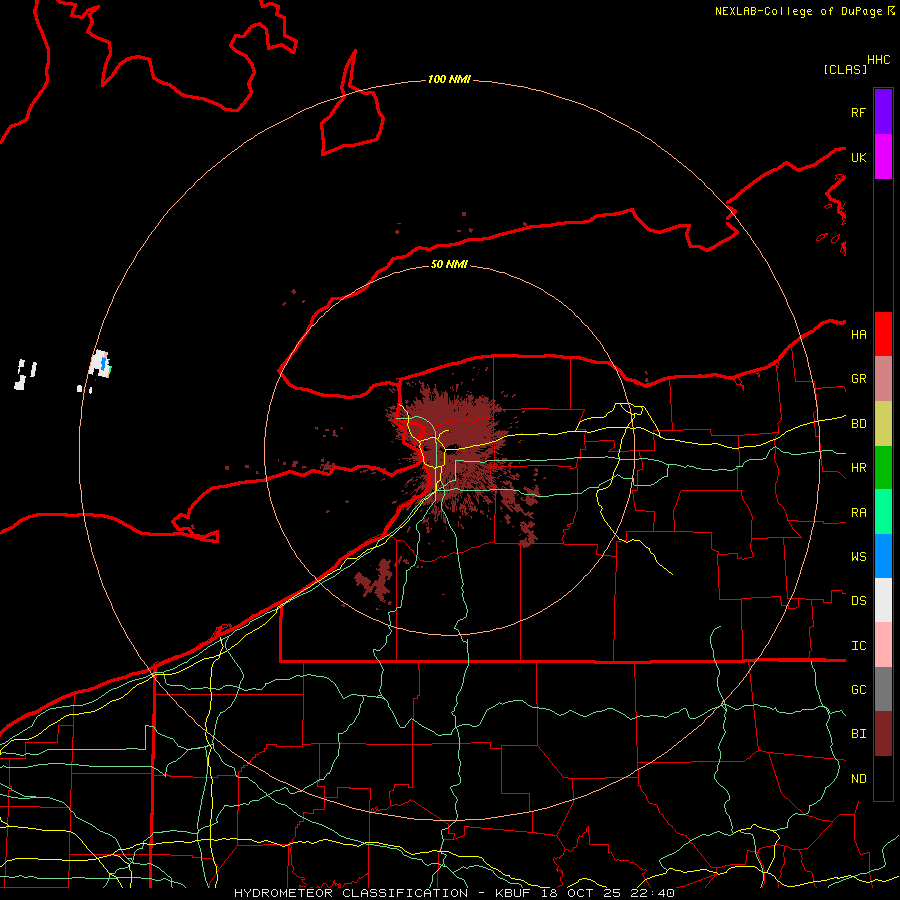The width and height of the screenshot is (900, 900).
Task: Click the ND legend label
Action: coord(858,779)
